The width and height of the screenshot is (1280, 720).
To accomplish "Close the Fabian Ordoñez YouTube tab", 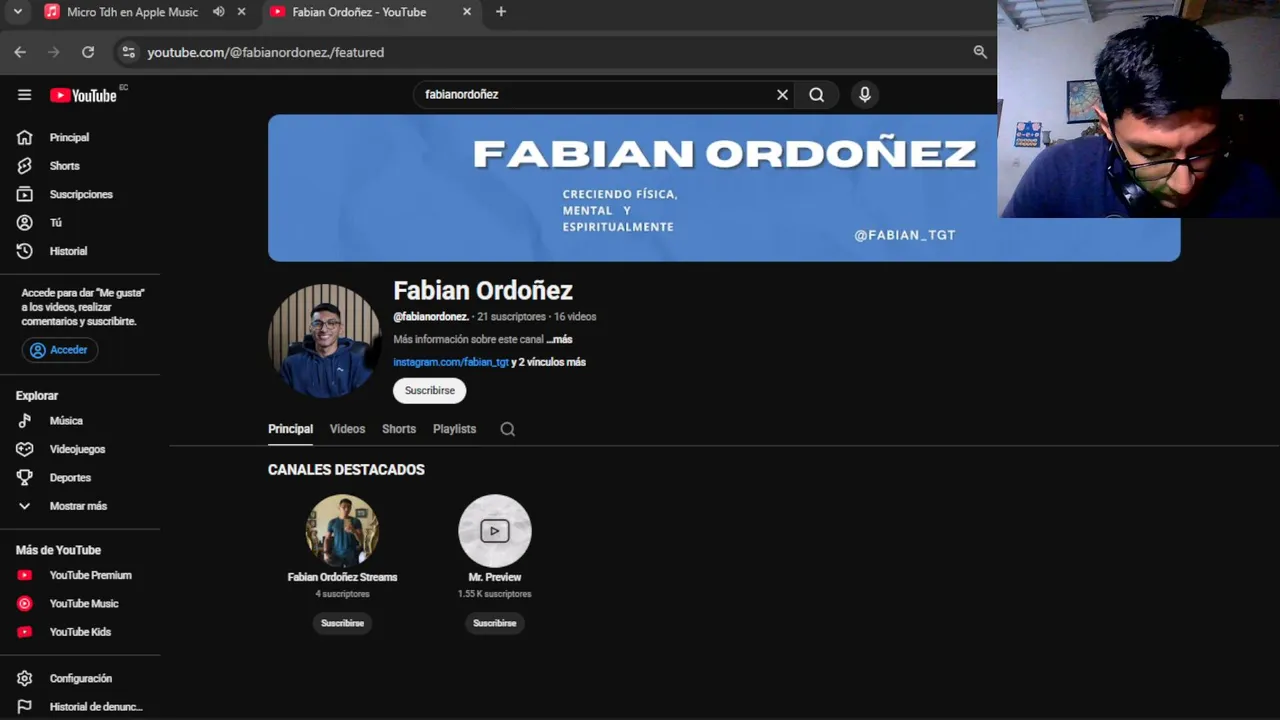I will 467,12.
